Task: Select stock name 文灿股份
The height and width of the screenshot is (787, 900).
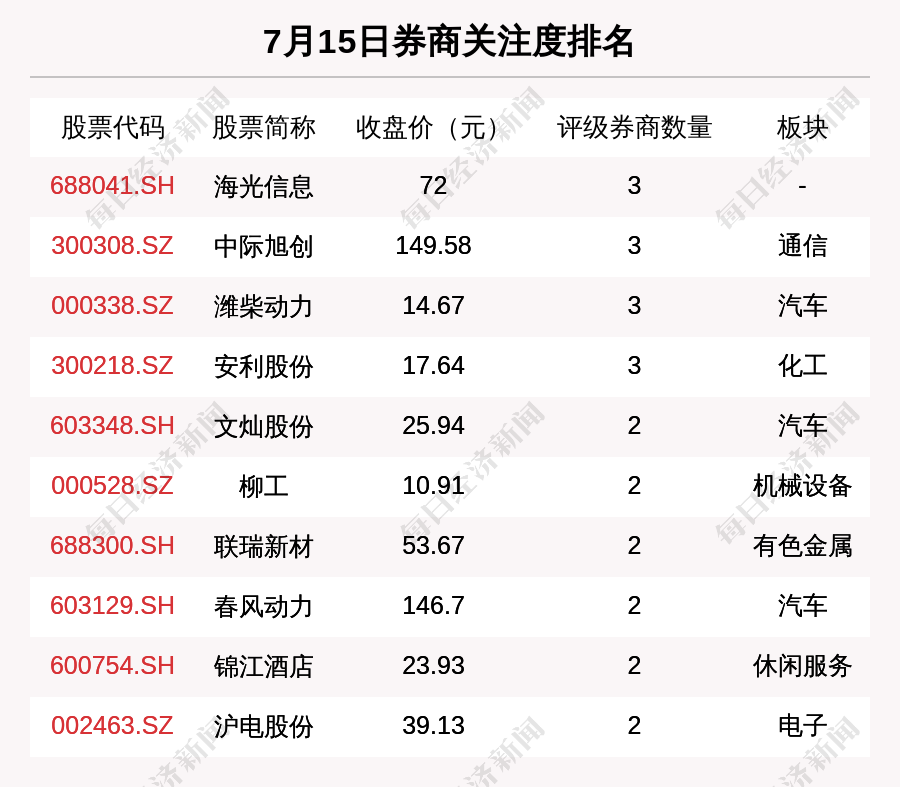Action: coord(263,427)
